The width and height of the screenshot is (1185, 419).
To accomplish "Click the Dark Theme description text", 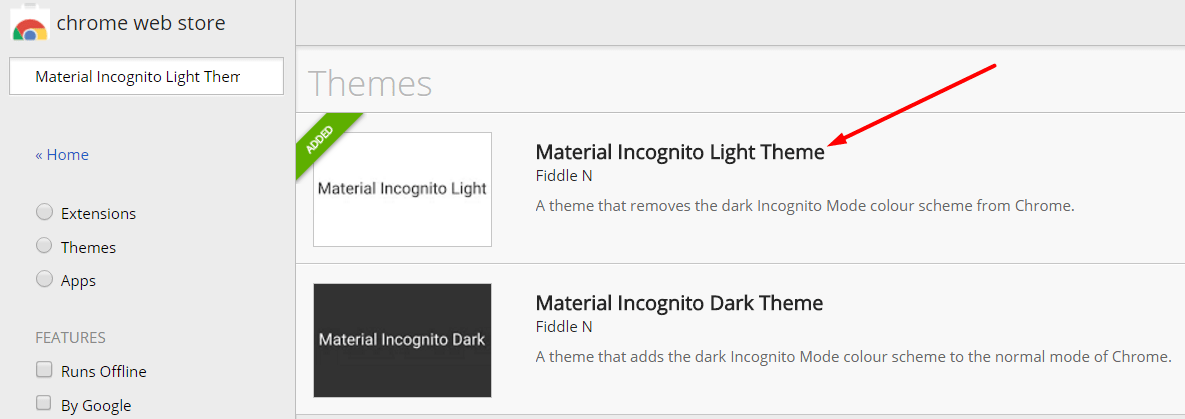I will coord(854,357).
